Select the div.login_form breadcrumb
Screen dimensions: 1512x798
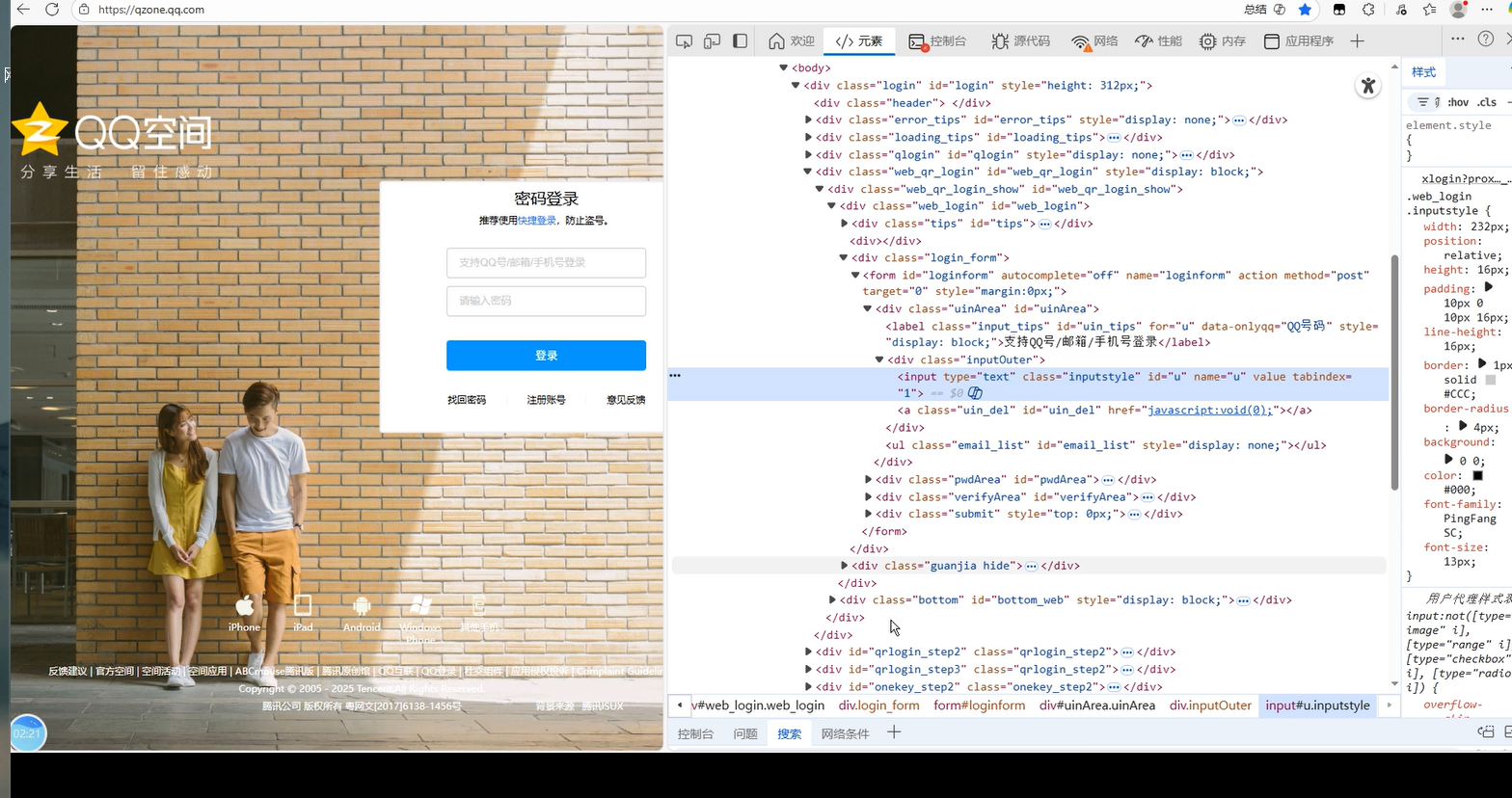click(878, 705)
